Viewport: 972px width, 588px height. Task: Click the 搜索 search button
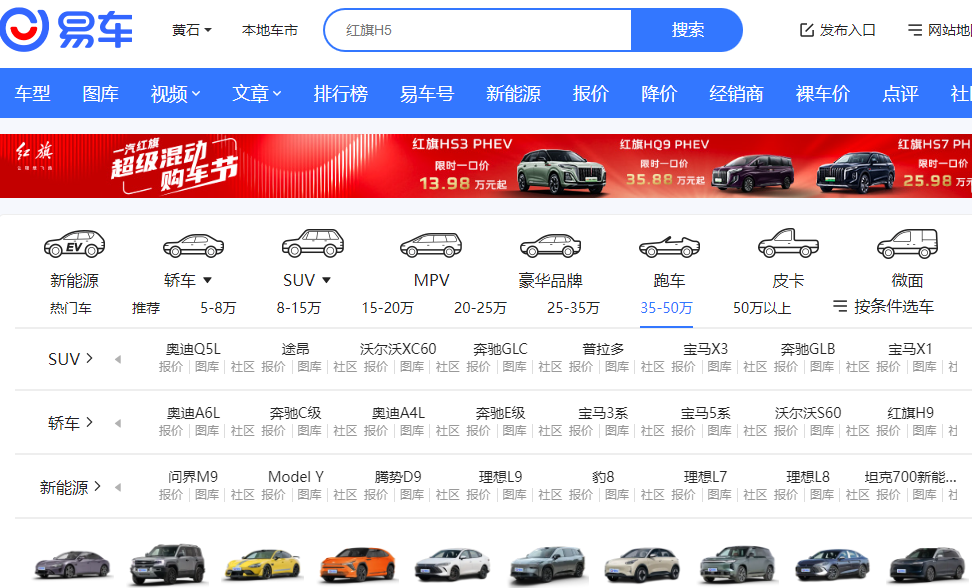[687, 30]
